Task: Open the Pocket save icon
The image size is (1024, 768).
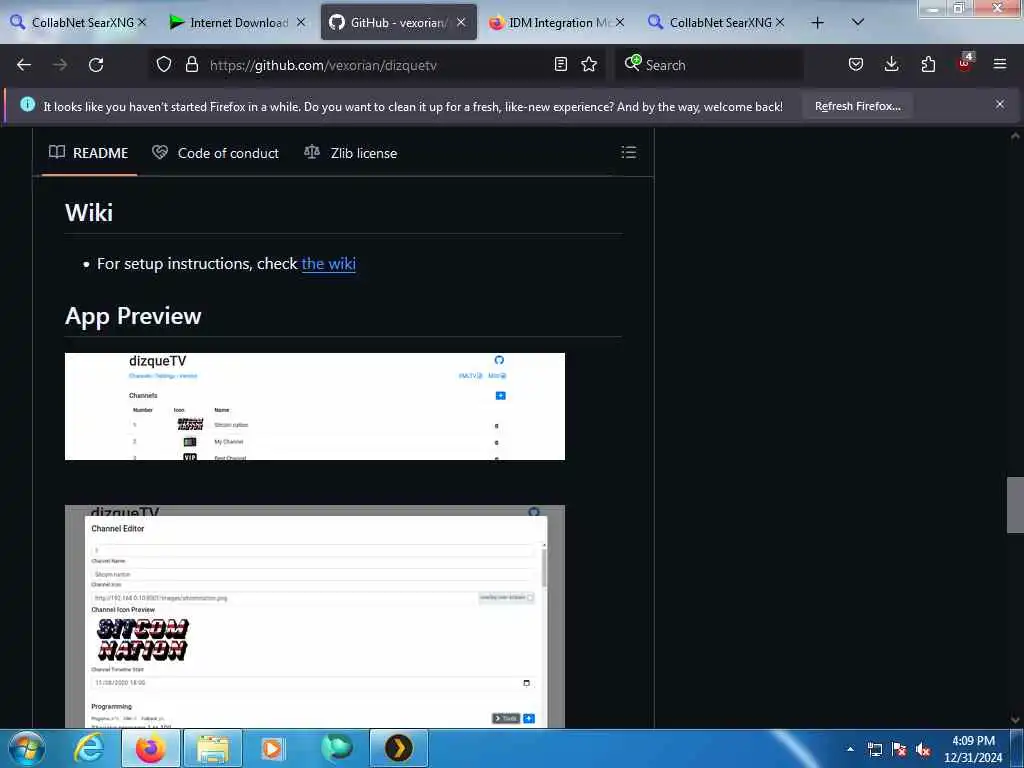Action: click(856, 65)
